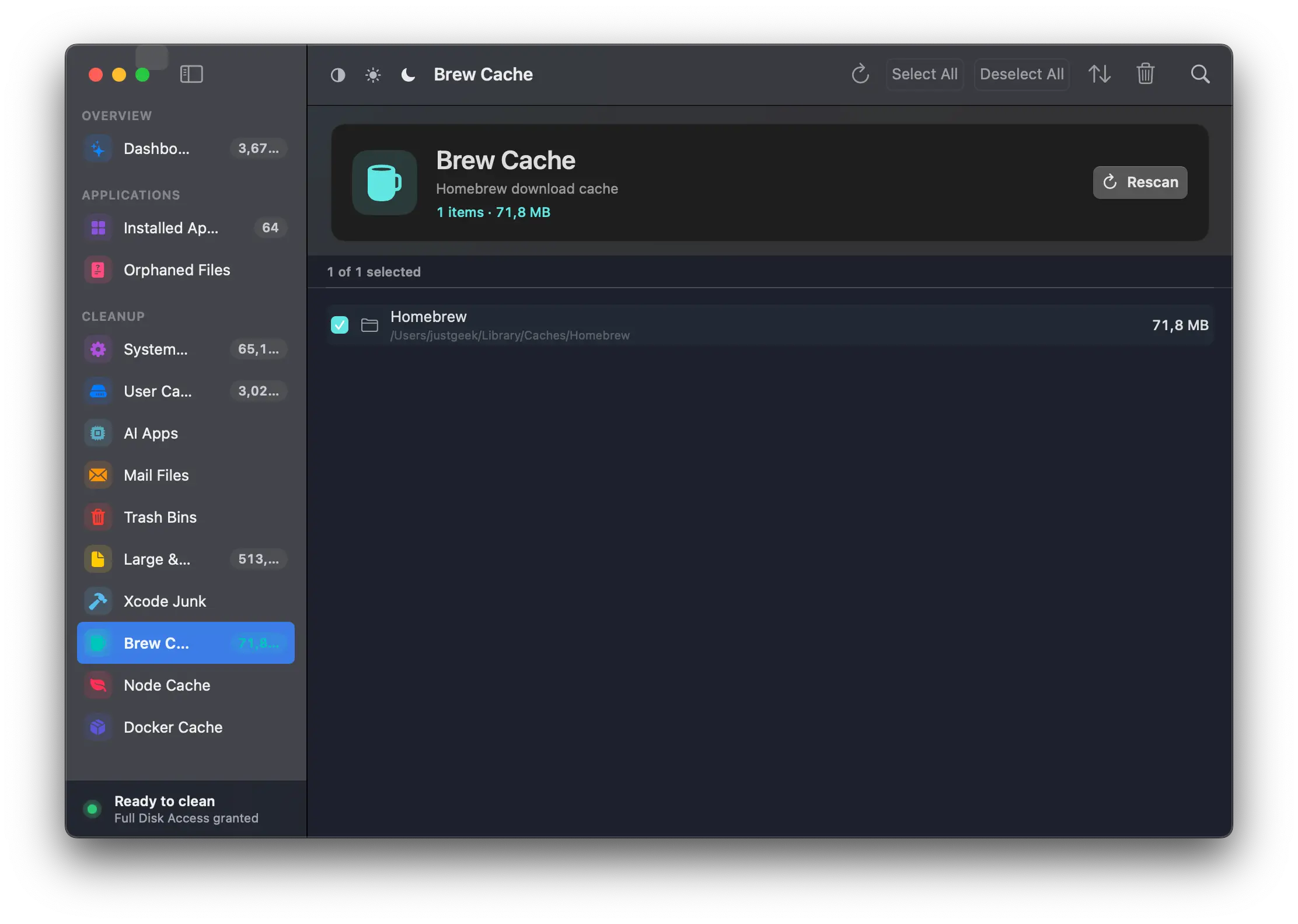1298x924 pixels.
Task: Click the 'Ready to clean' status text
Action: click(x=165, y=801)
